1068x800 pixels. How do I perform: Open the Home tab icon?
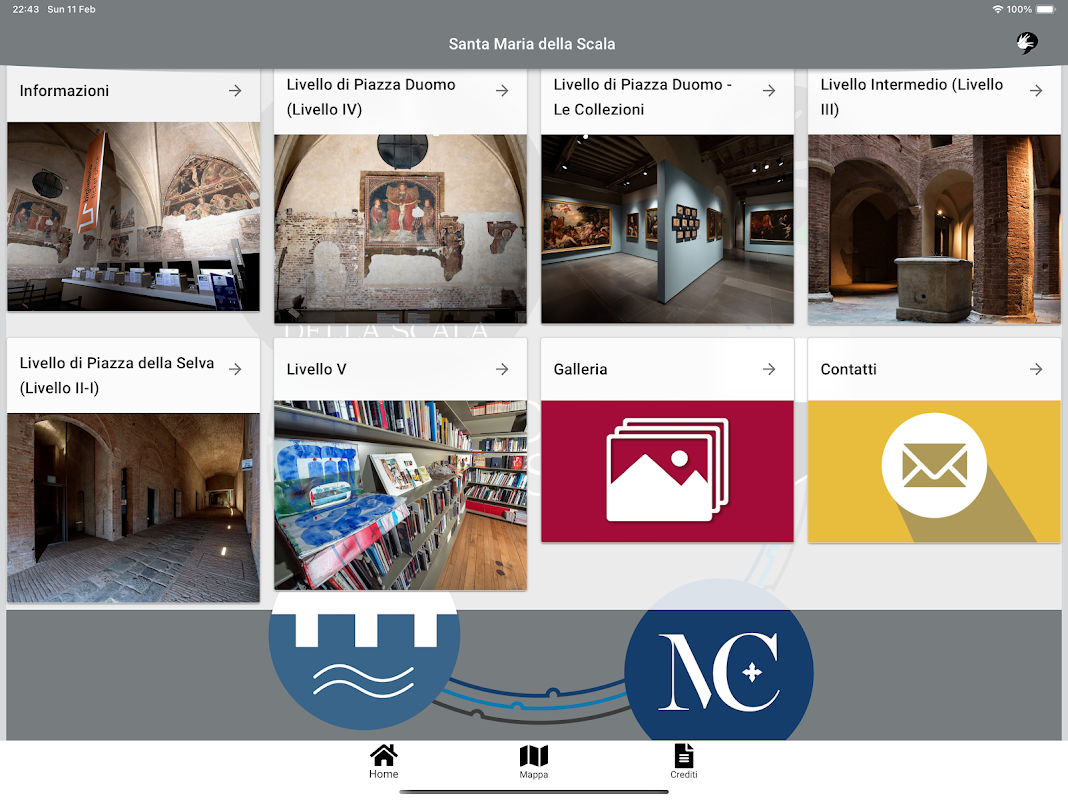coord(383,755)
